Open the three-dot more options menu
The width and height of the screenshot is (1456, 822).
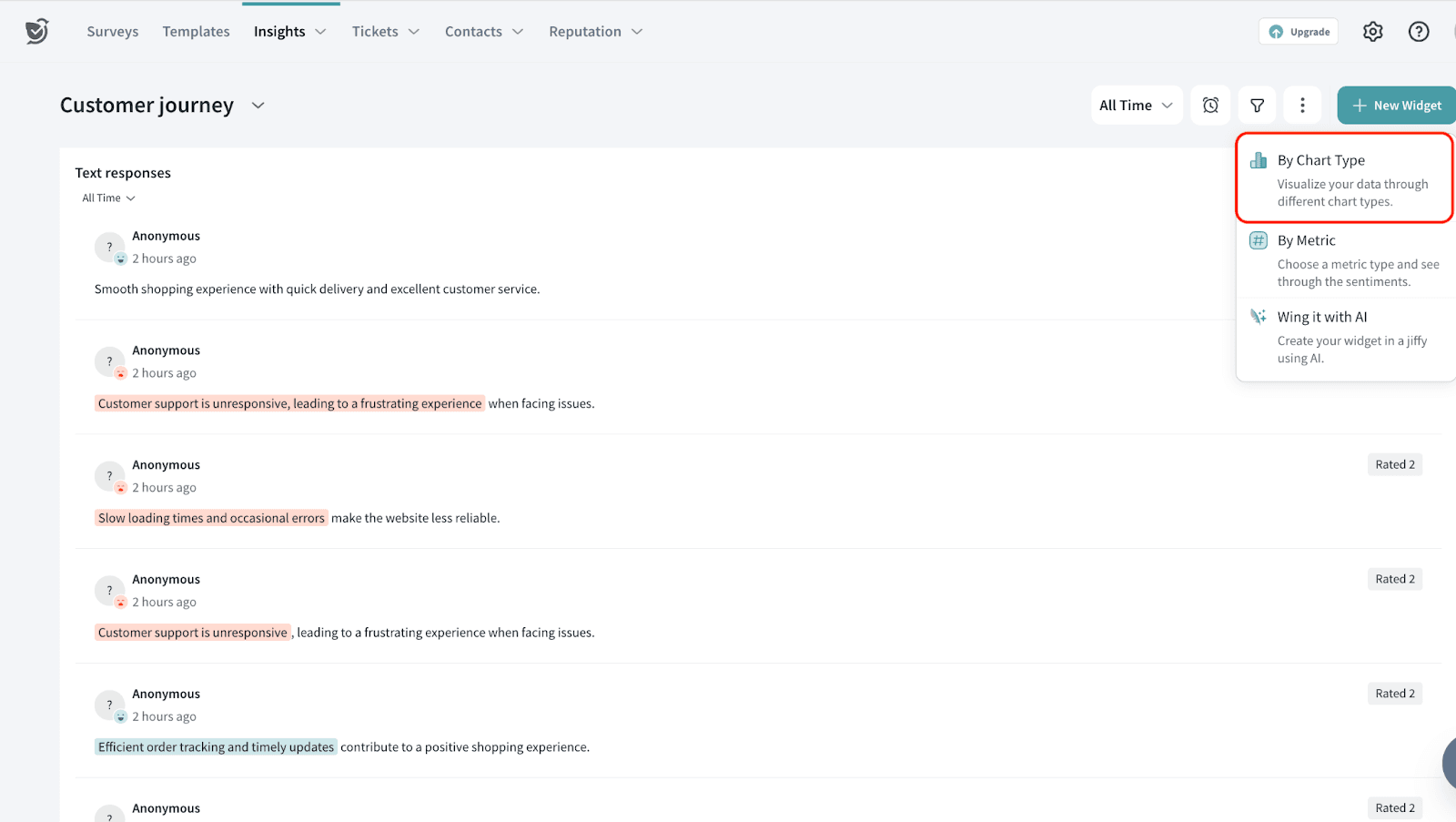tap(1302, 106)
